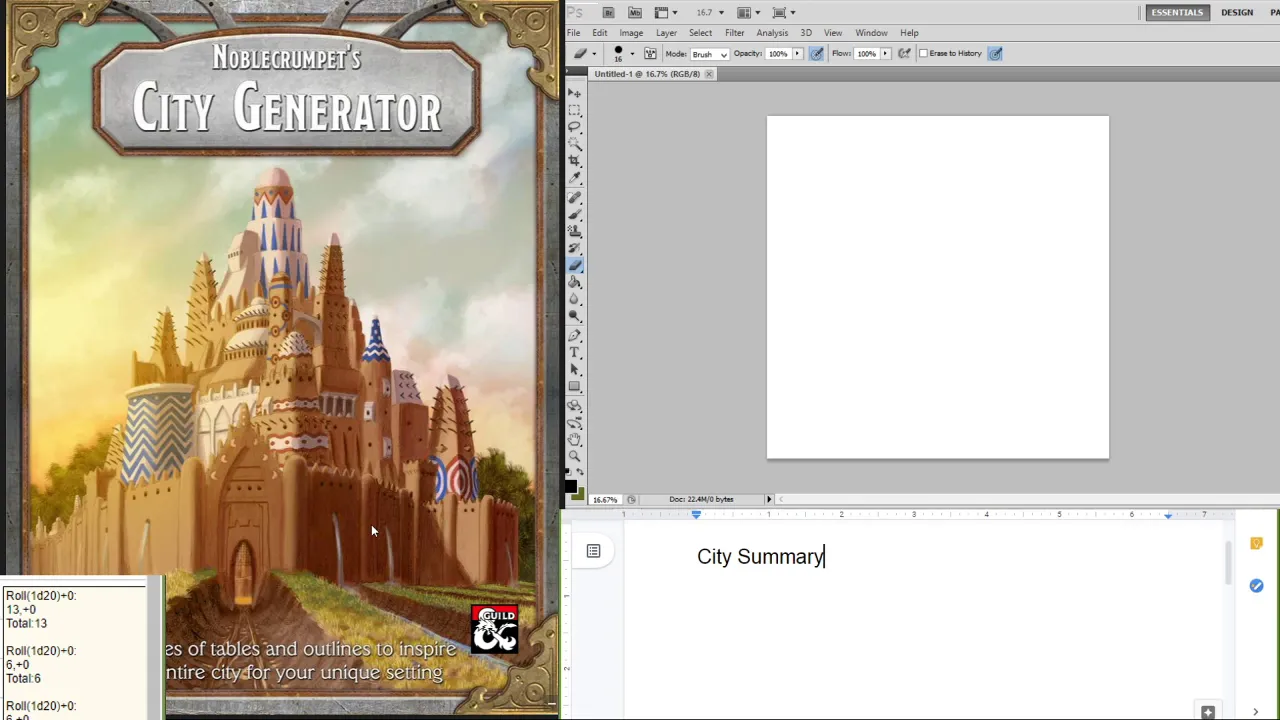
Task: Select the Eraser tool in toolbox
Action: pyautogui.click(x=575, y=266)
